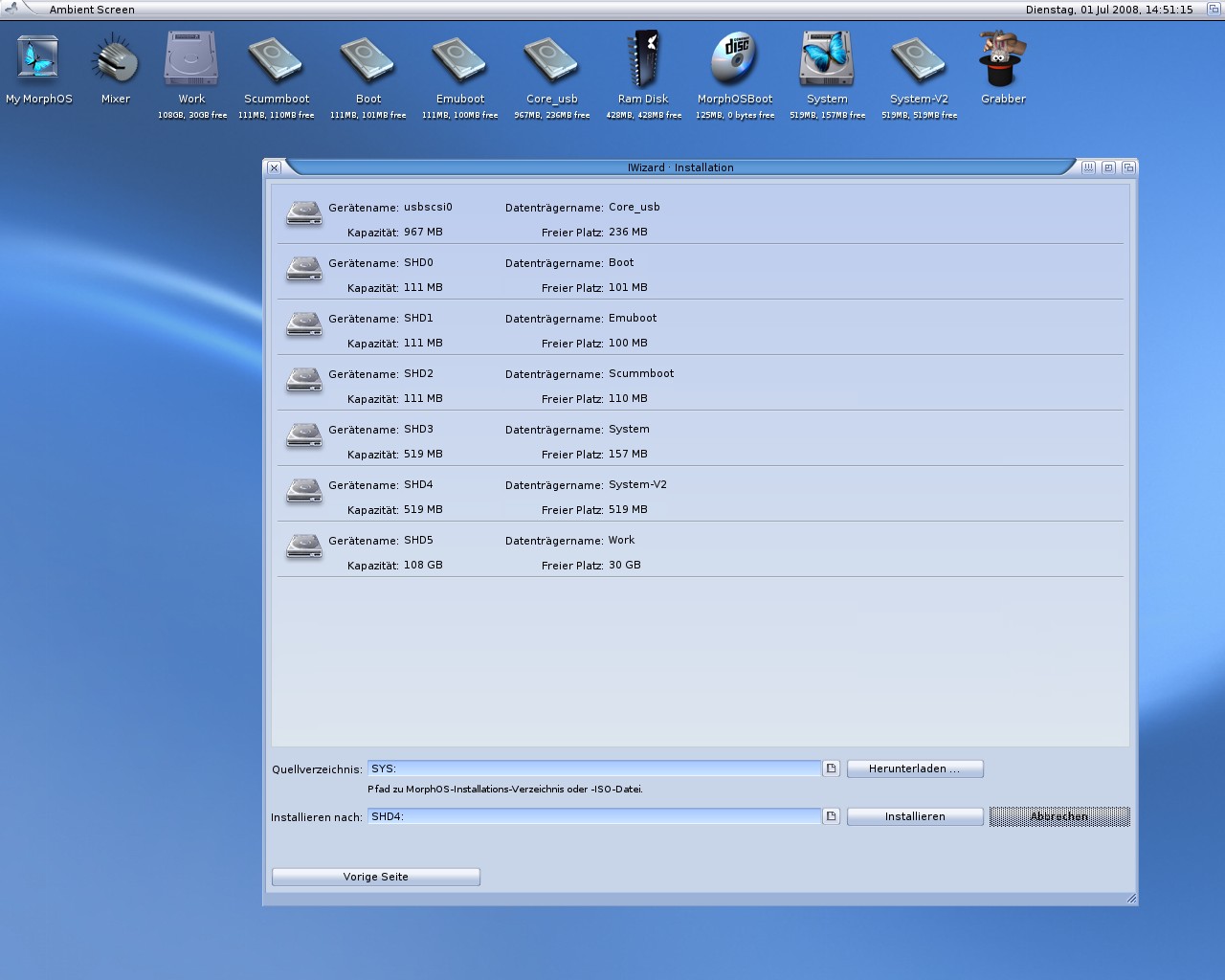Select the Scummboot volume name in list

click(641, 373)
